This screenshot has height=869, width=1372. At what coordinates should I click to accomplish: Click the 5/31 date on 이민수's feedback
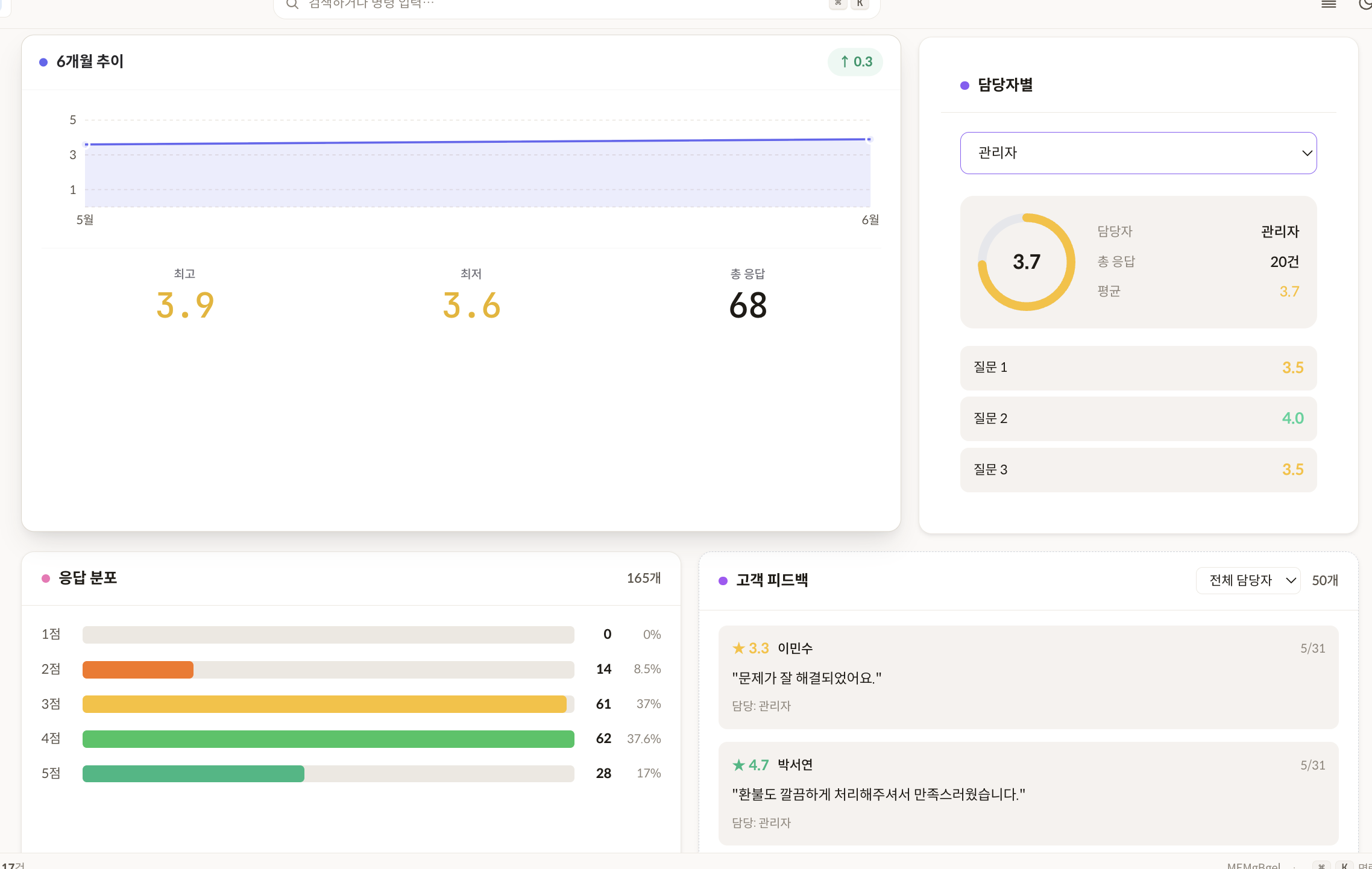(1312, 648)
